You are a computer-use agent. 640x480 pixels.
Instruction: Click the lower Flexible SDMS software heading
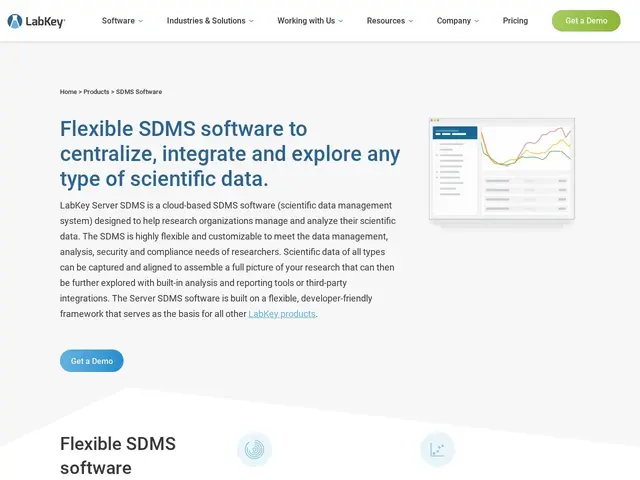click(118, 456)
